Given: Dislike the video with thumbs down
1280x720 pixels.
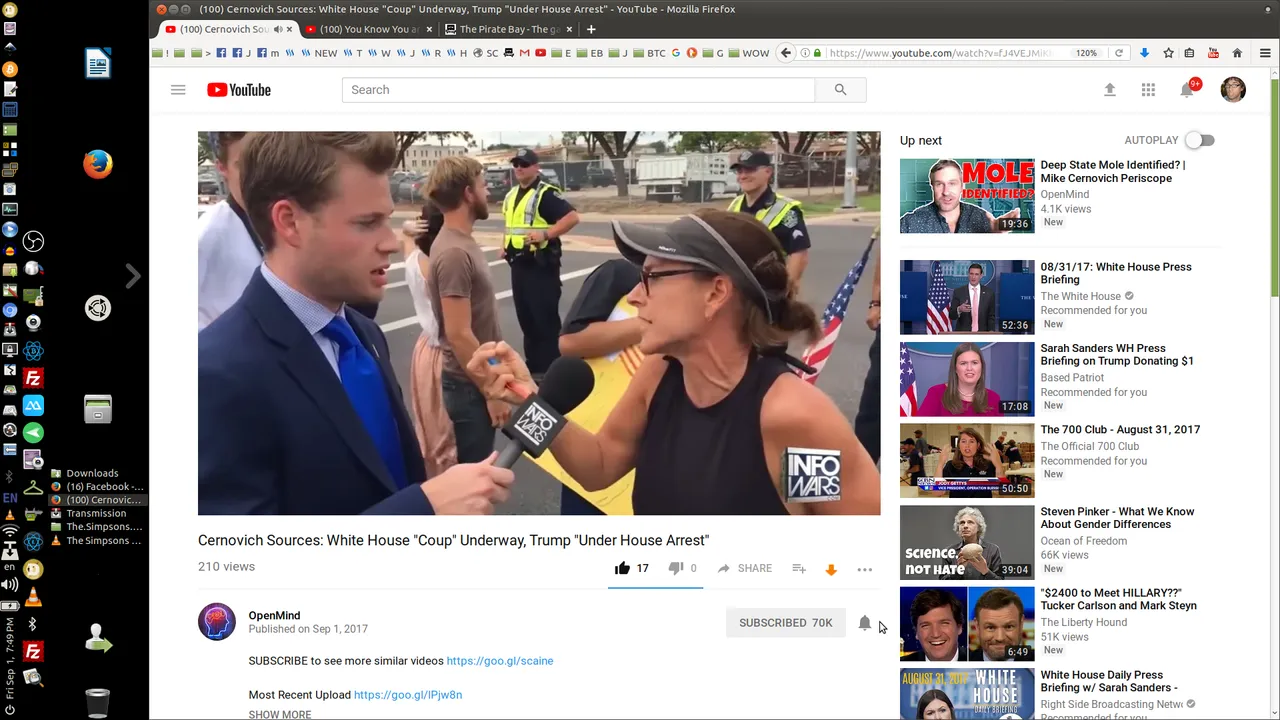Looking at the screenshot, I should [x=676, y=568].
